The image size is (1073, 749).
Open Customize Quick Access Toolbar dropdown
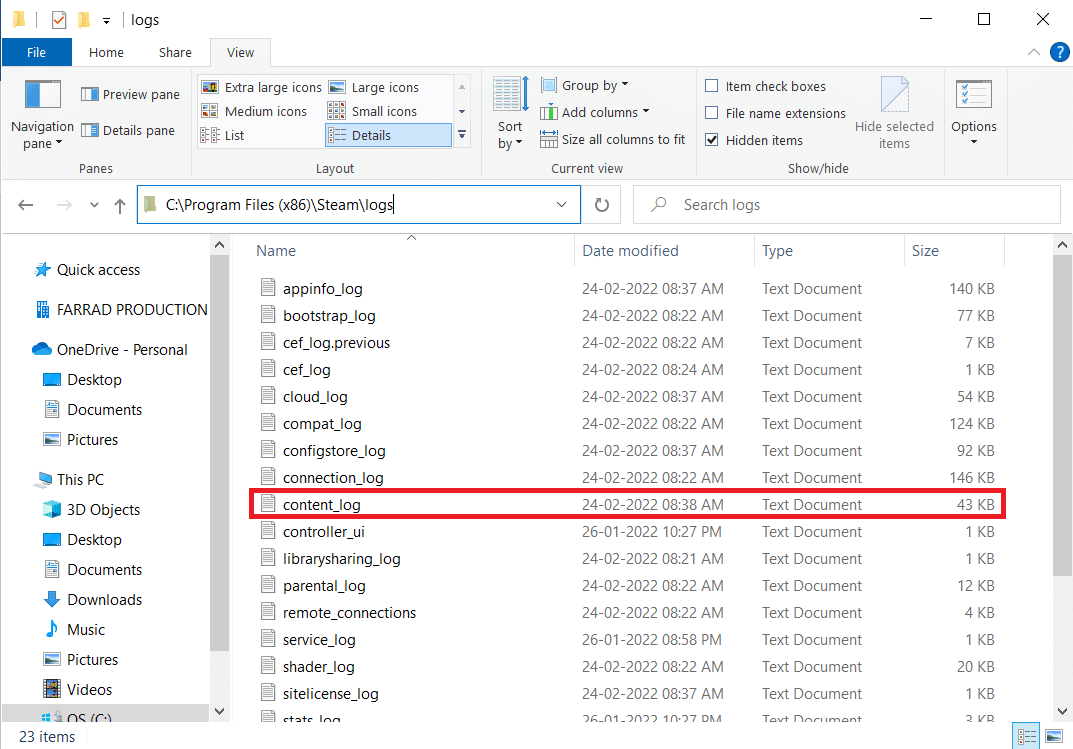pyautogui.click(x=106, y=21)
